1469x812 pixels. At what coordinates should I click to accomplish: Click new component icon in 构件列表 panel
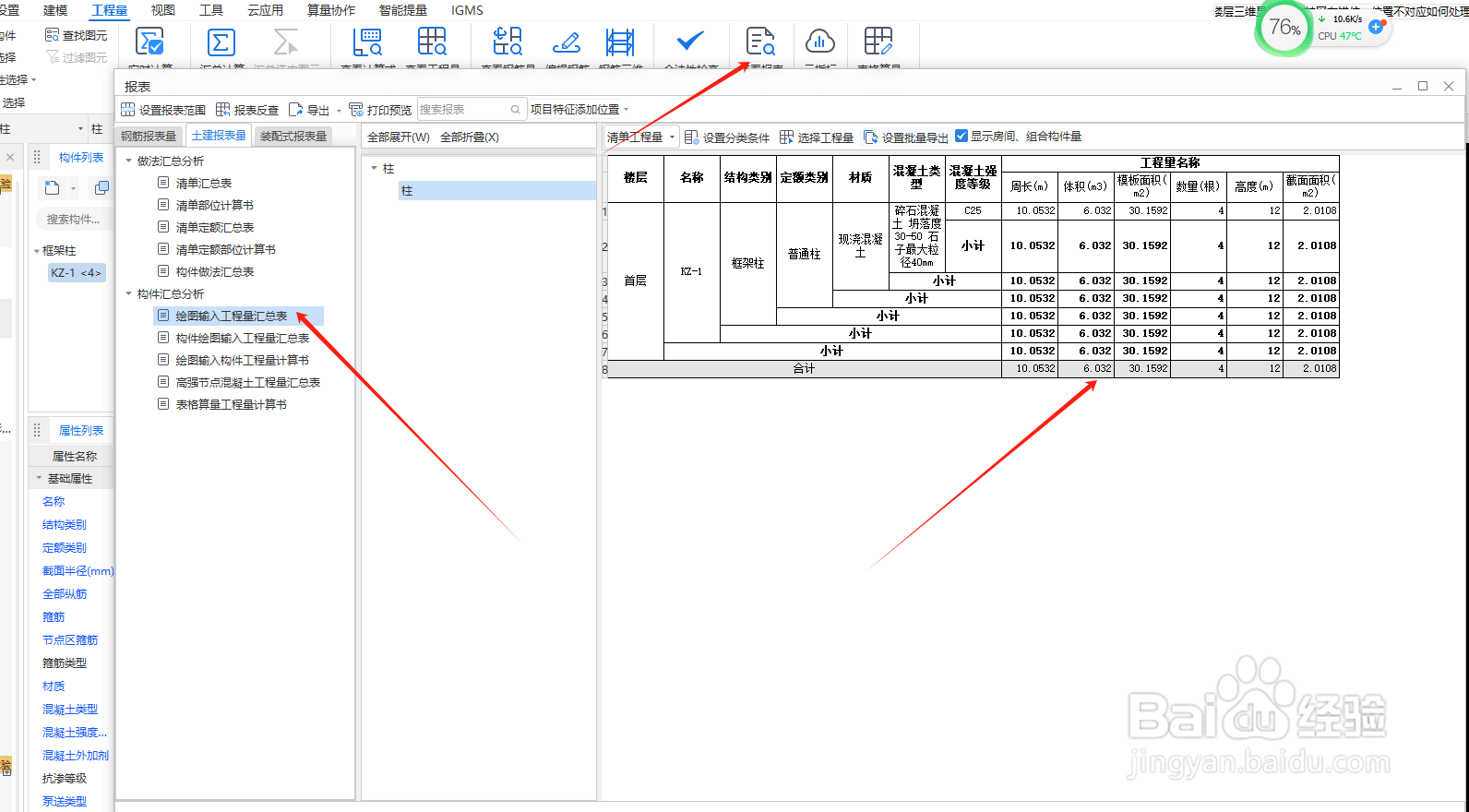click(53, 188)
